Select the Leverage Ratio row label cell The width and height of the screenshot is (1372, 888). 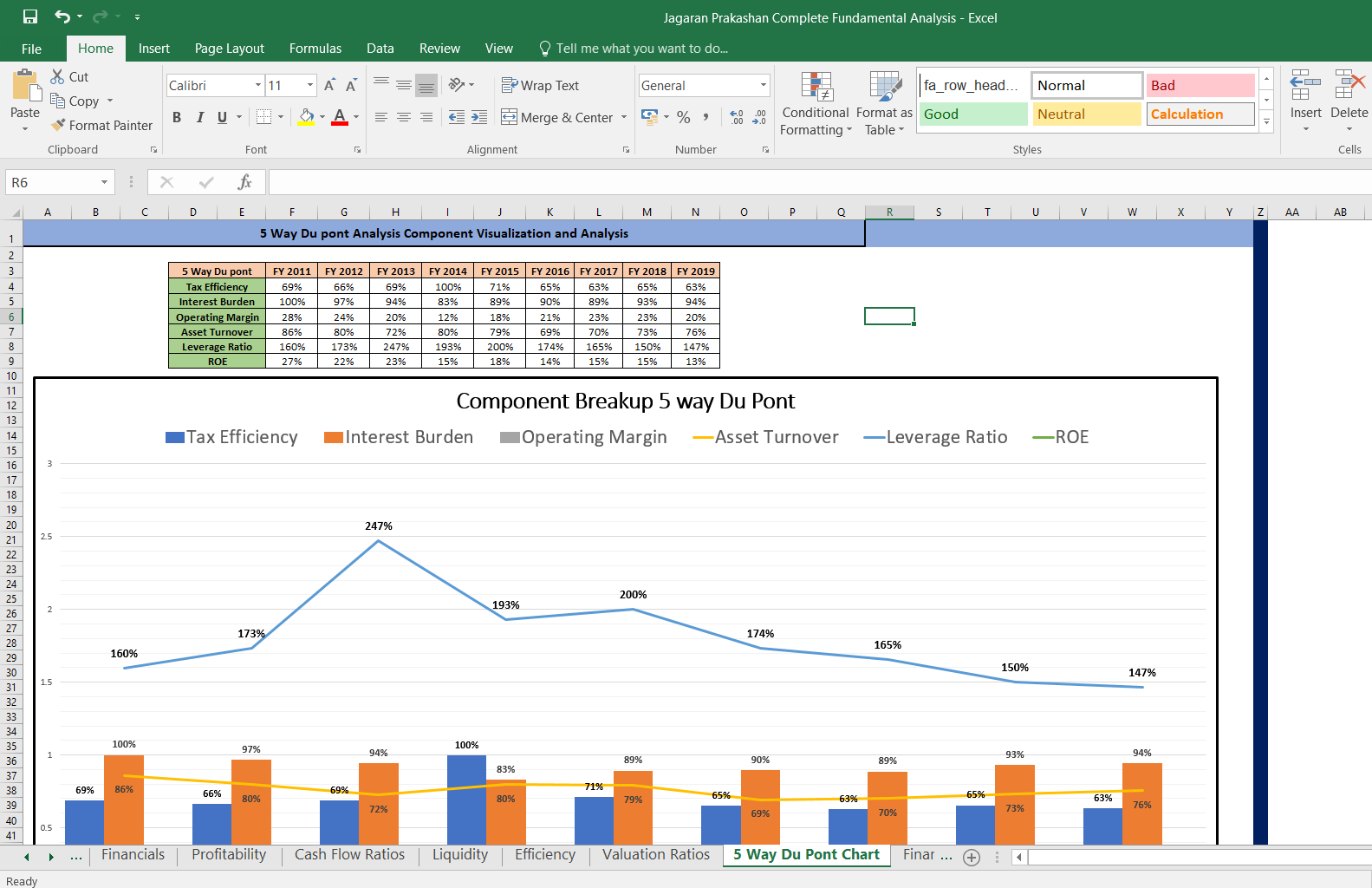pos(217,347)
